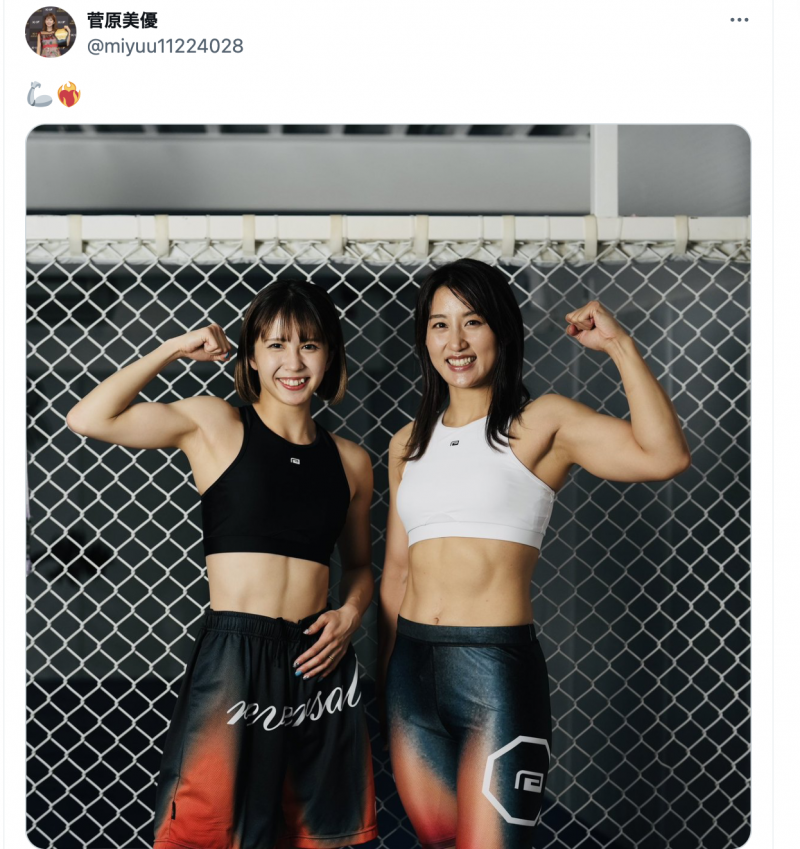
Task: Open the @miyuu11224028 handle link
Action: [x=165, y=46]
